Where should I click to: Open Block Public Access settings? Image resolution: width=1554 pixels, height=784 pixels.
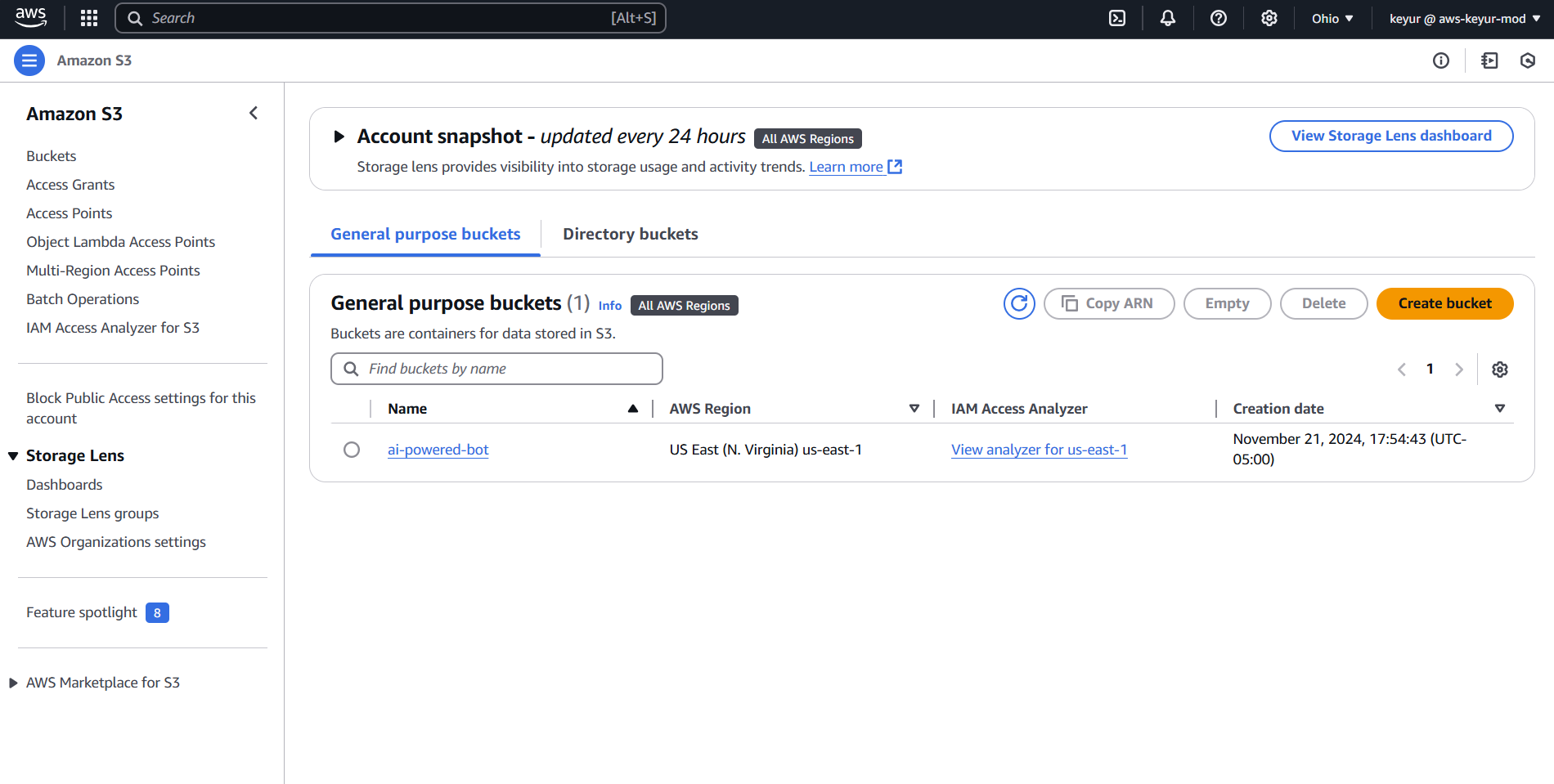[141, 408]
